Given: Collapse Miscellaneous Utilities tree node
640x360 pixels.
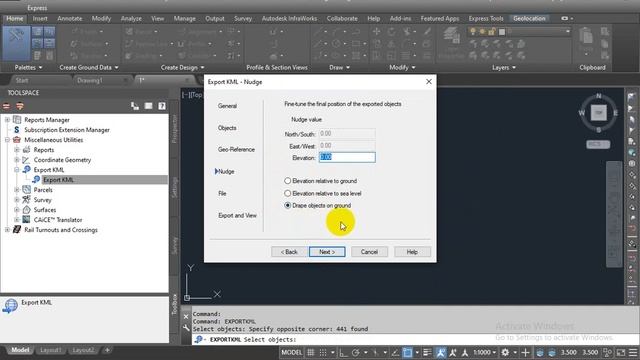Looking at the screenshot, I should 7,140.
